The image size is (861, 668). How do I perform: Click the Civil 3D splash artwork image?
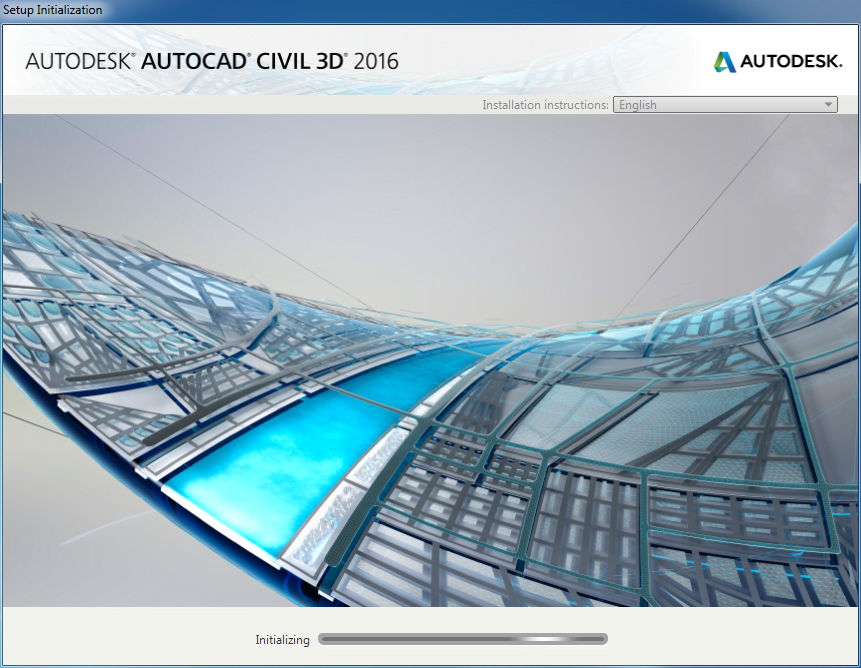coord(430,360)
